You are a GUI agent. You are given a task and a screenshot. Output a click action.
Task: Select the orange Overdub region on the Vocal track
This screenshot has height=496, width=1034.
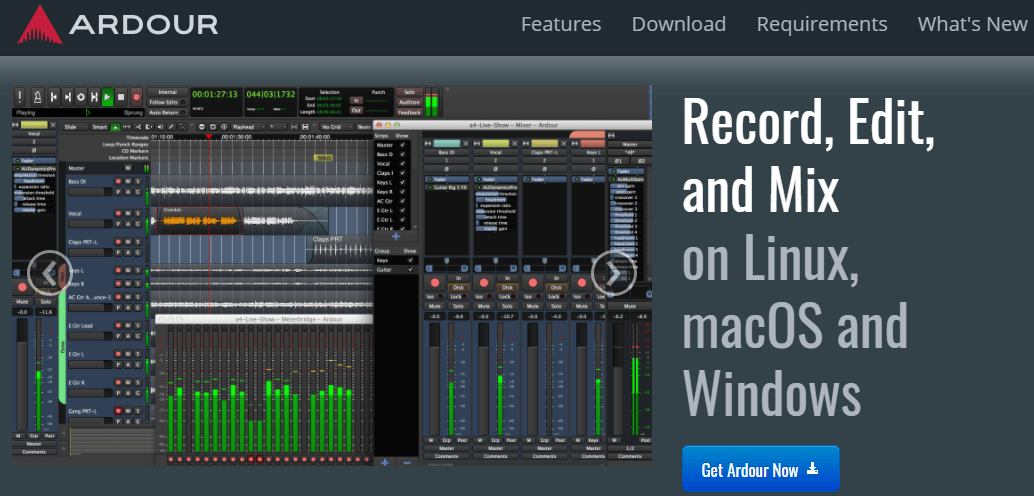198,223
